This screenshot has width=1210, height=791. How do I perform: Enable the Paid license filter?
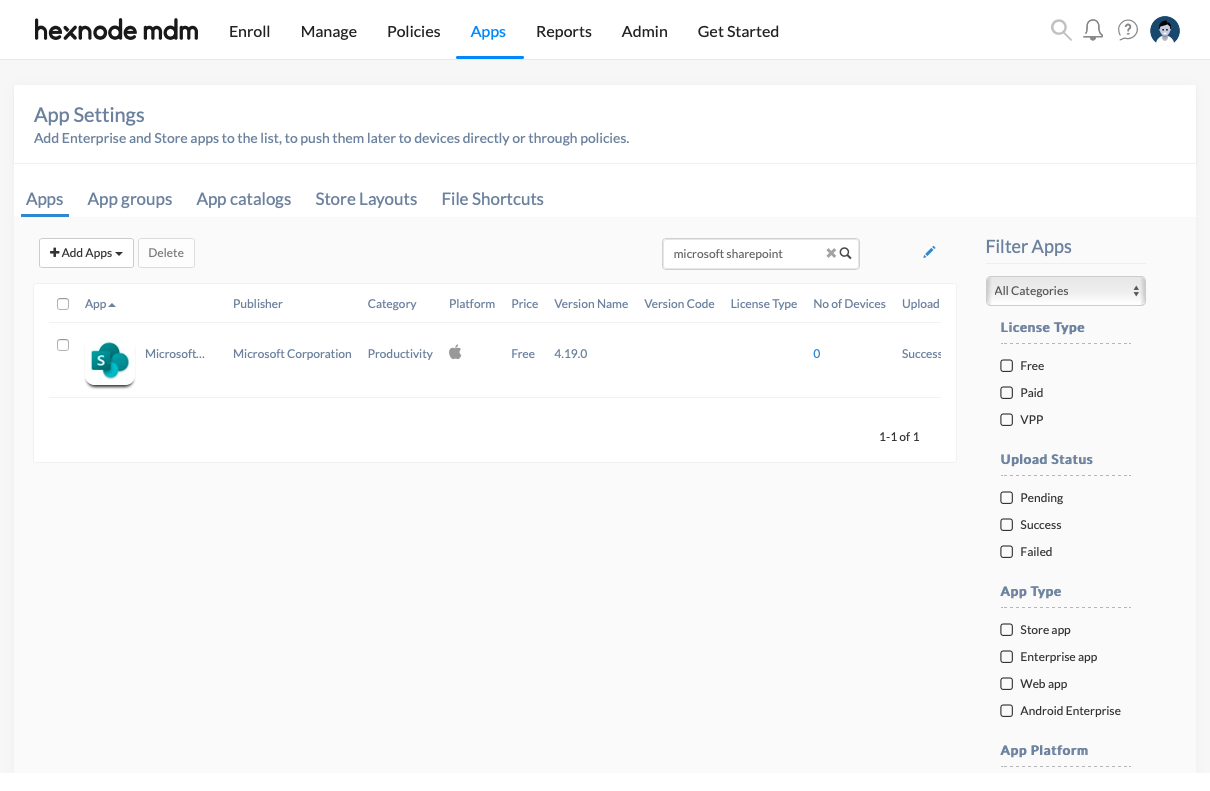1007,393
